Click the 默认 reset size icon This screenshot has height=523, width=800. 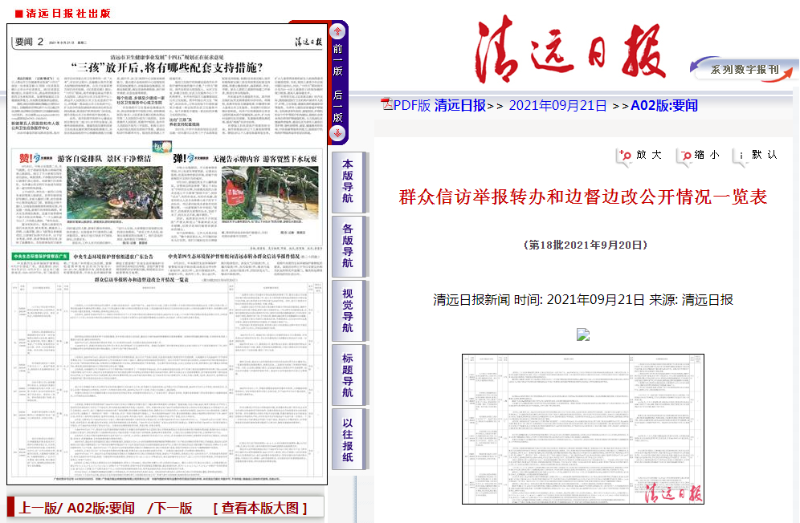pyautogui.click(x=741, y=156)
